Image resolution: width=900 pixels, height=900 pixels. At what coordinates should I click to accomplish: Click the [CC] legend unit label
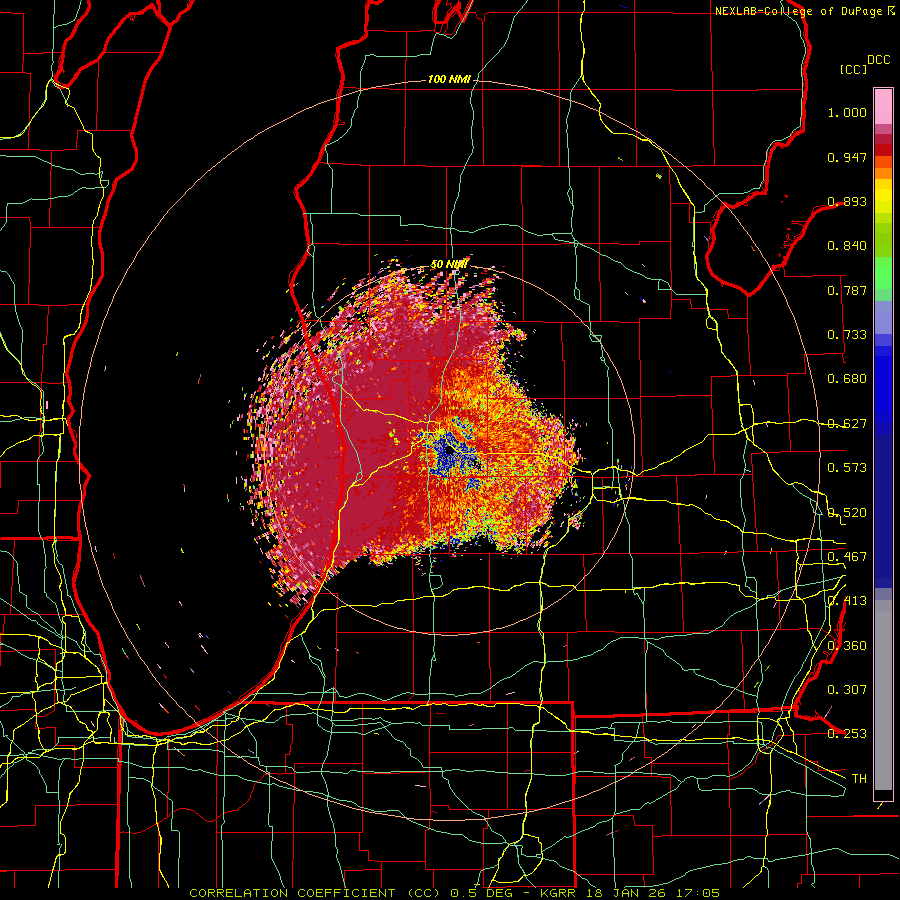854,69
